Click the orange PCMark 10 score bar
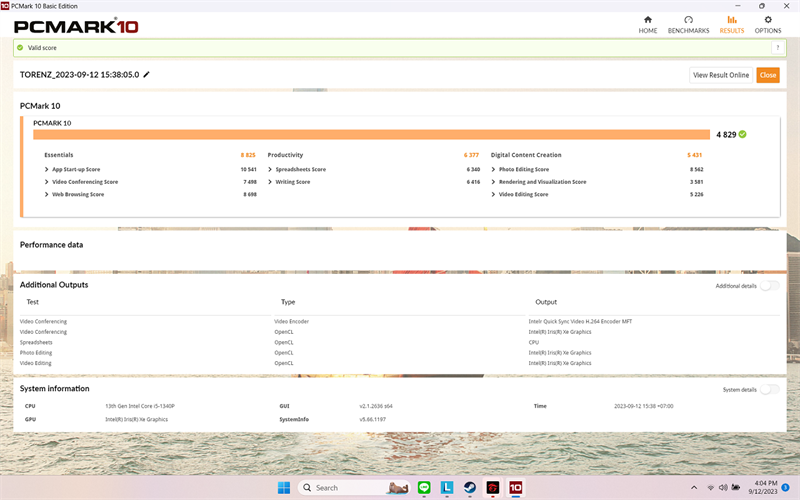This screenshot has width=800, height=500. point(370,134)
